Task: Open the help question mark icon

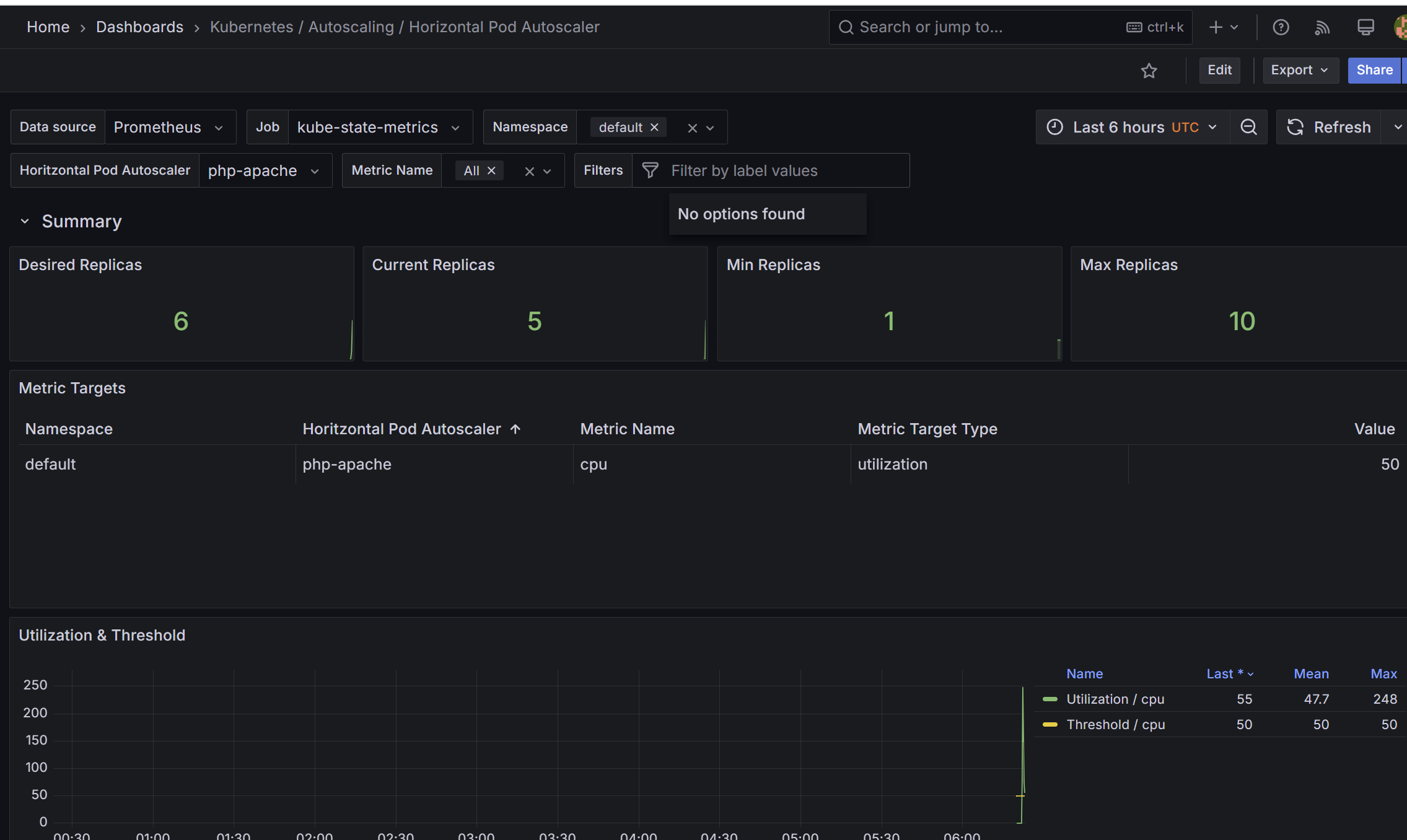Action: 1281,27
